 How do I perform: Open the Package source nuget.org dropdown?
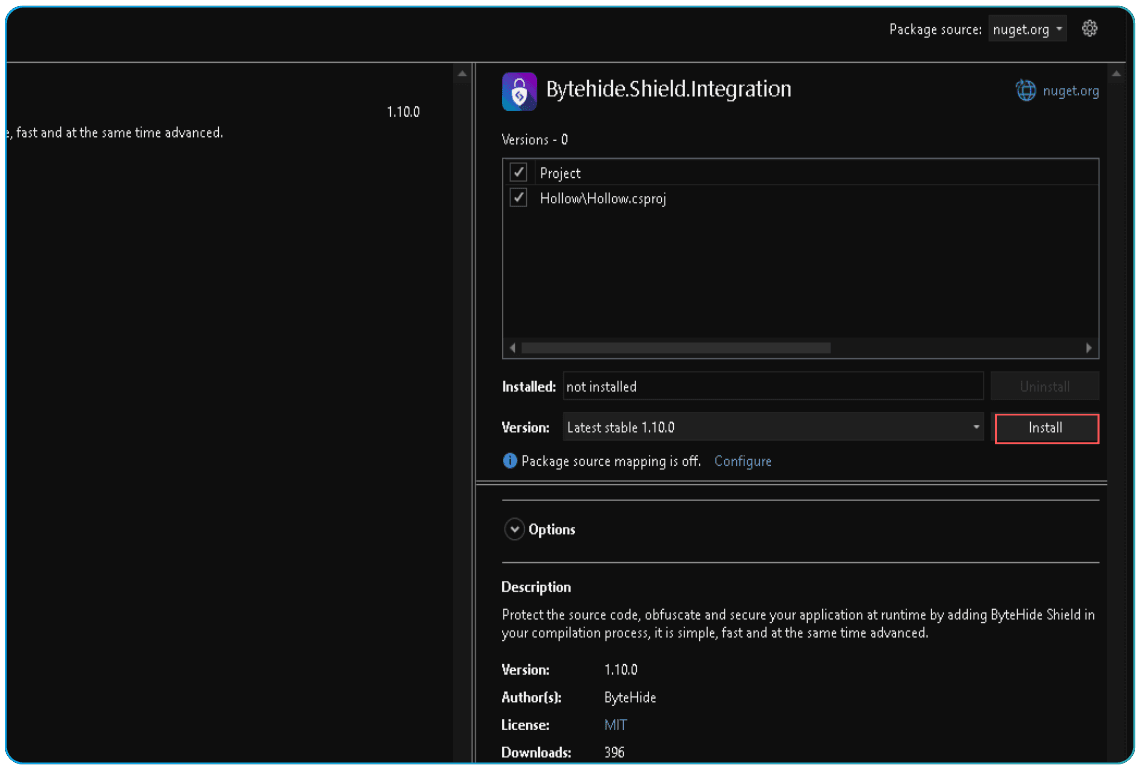tap(1027, 29)
